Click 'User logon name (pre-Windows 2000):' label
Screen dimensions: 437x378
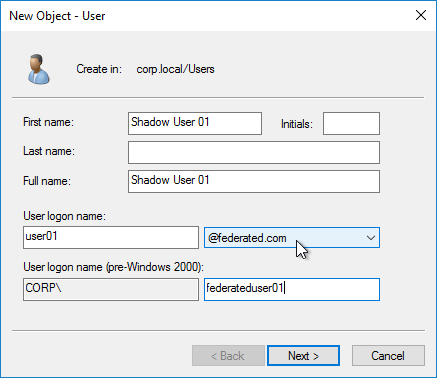tap(113, 267)
